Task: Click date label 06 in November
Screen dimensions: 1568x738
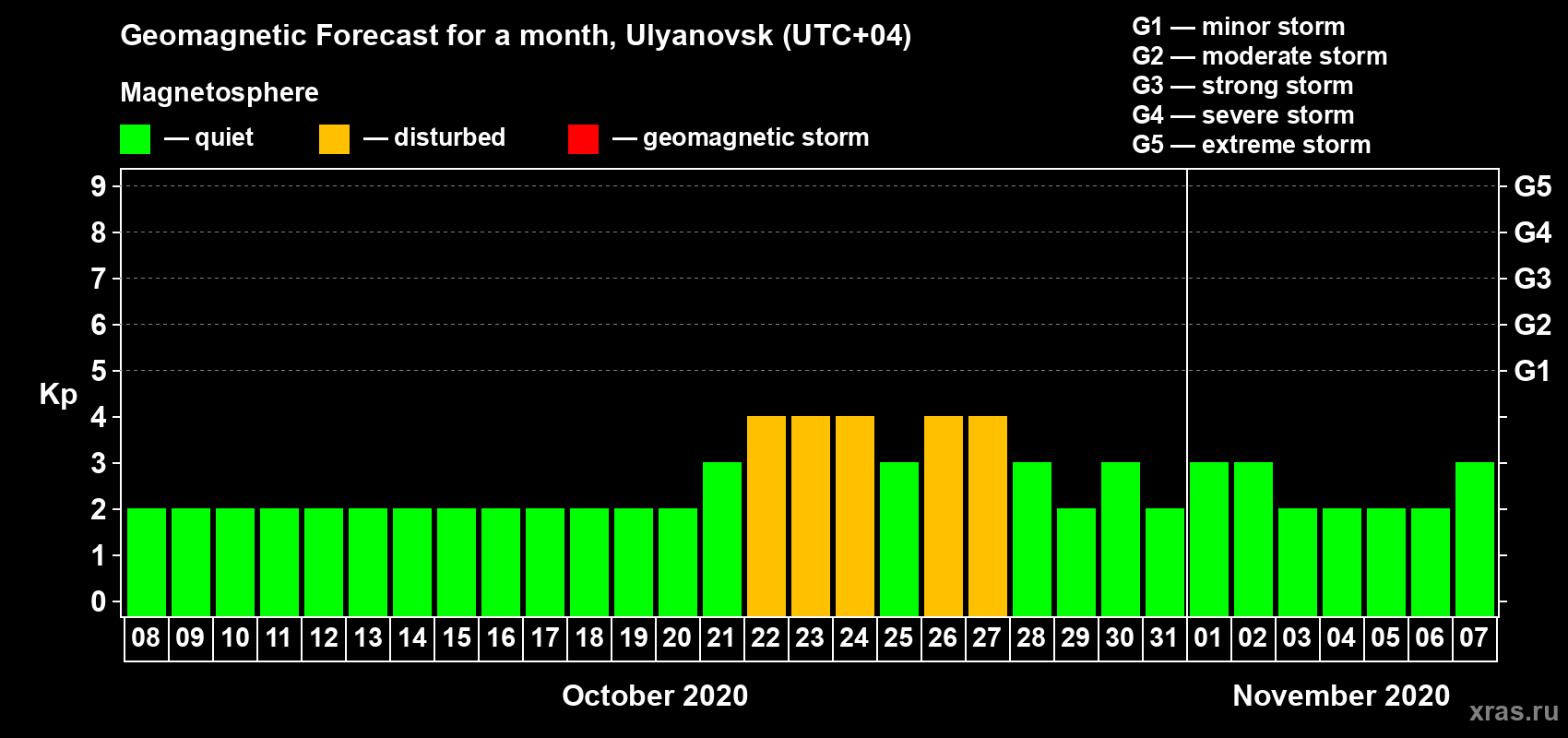Action: (x=1430, y=637)
